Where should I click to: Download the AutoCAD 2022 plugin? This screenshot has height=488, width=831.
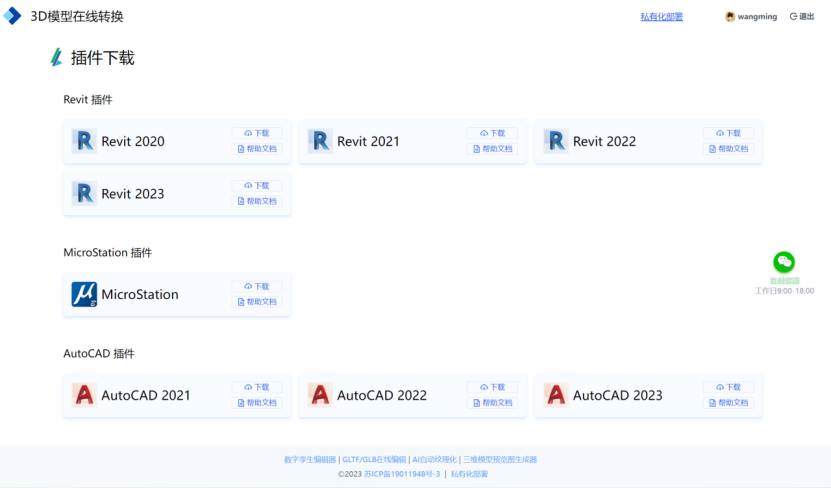tap(492, 387)
